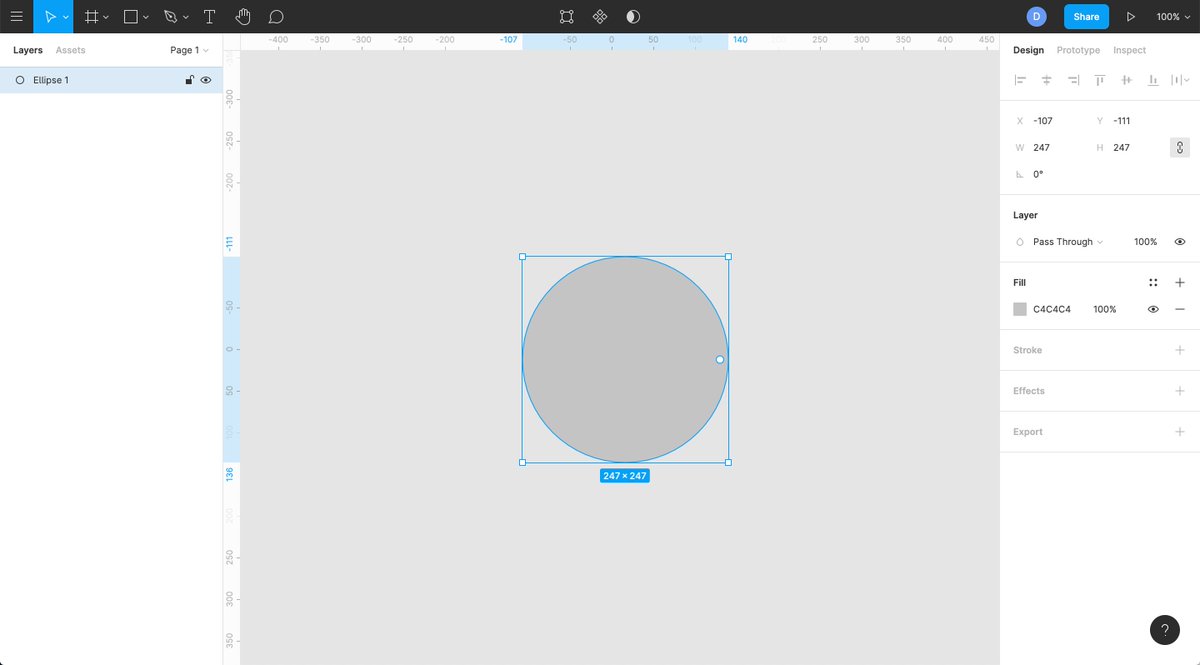
Task: Hide the Ellipse 1 layer
Action: pos(206,80)
